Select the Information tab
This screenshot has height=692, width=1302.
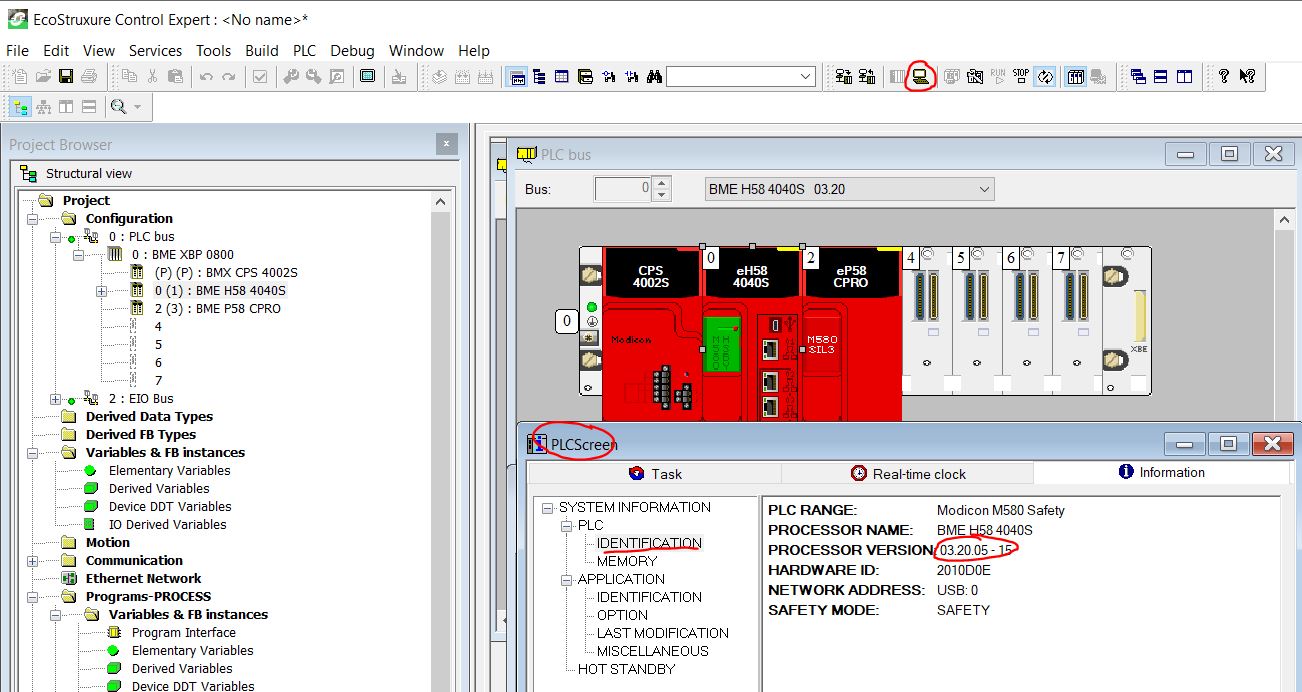(1160, 472)
